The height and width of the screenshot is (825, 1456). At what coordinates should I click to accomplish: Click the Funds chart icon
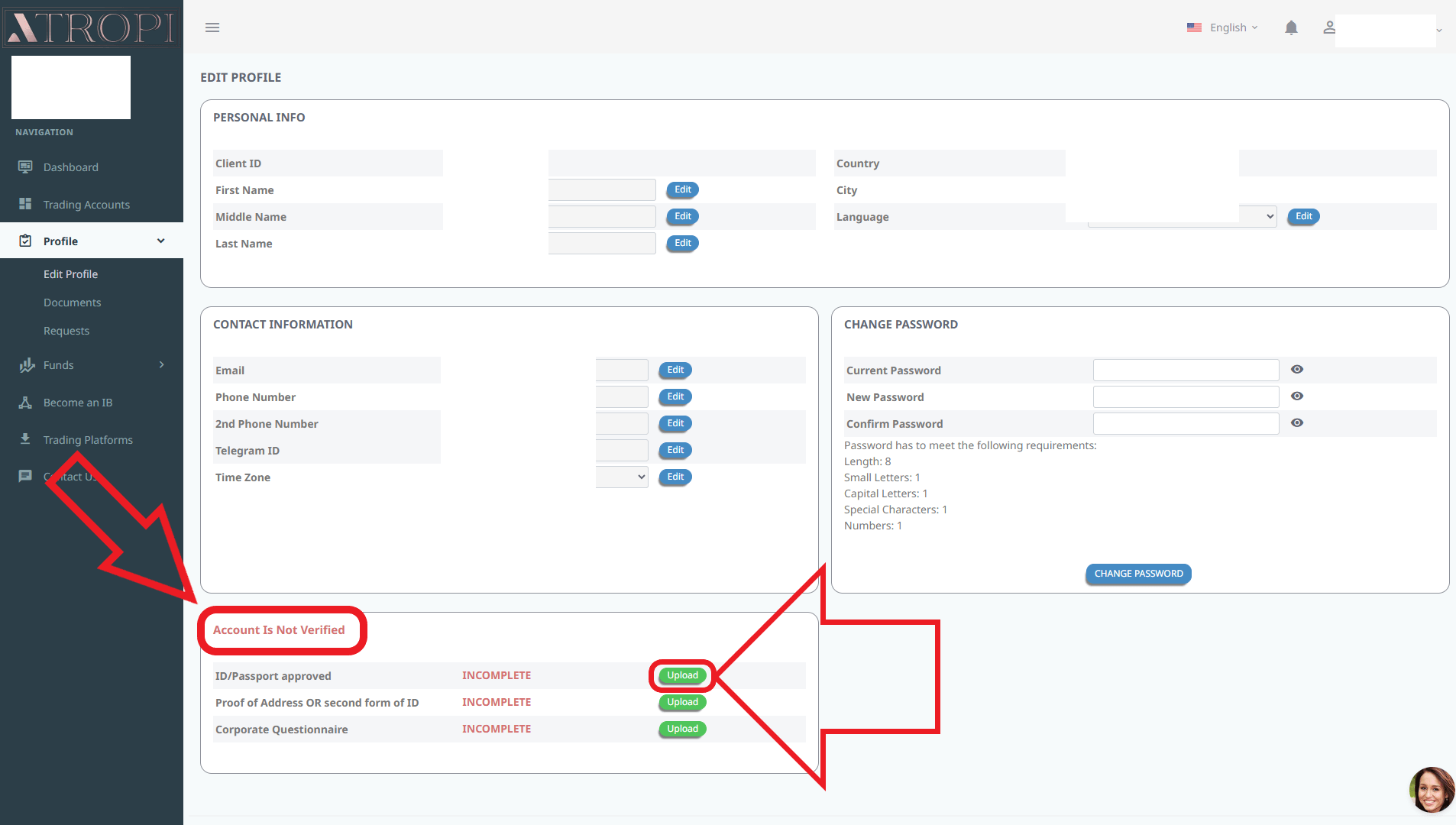[x=27, y=364]
